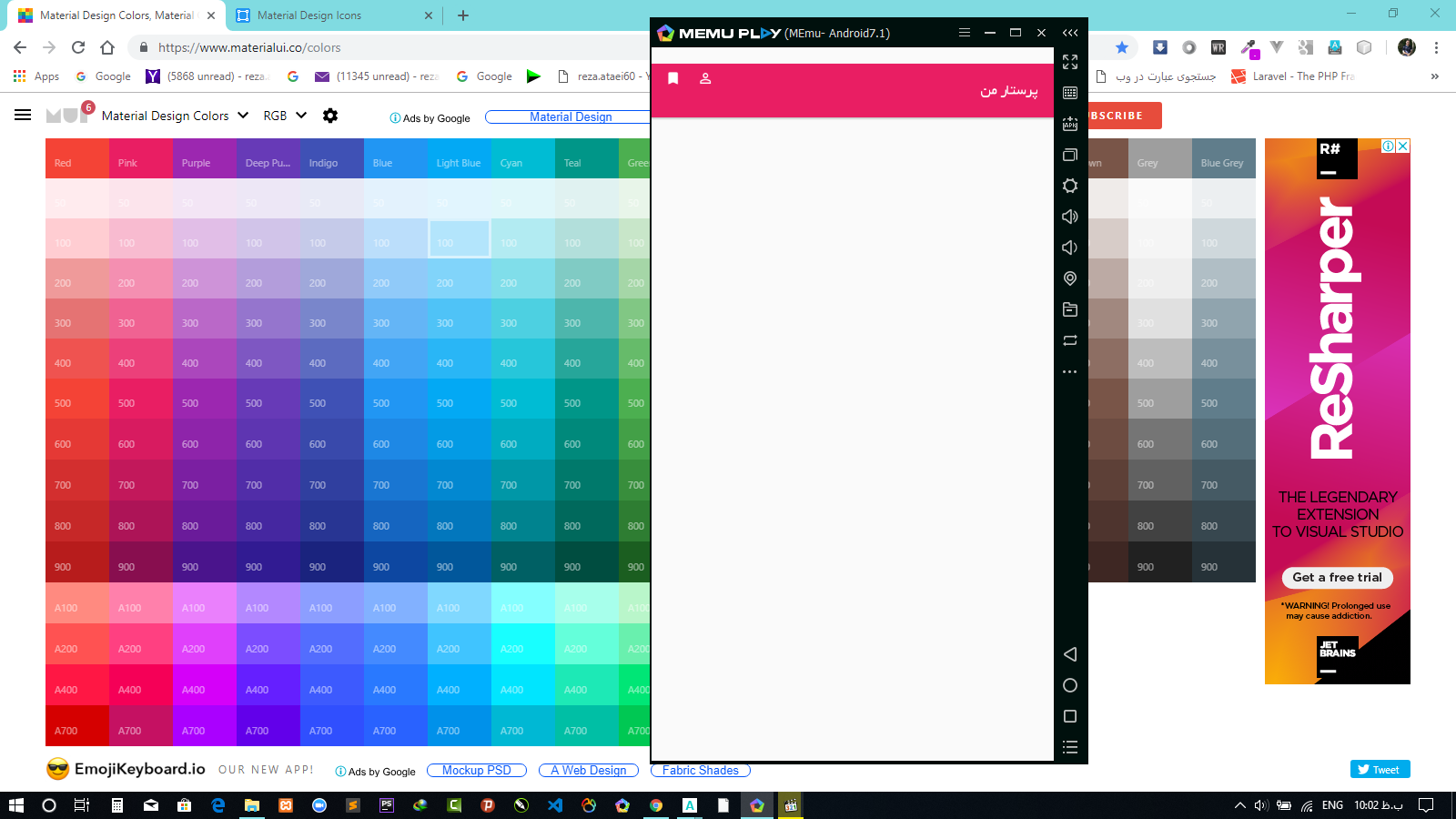Viewport: 1456px width, 819px height.
Task: Open the Mockup PSD ad link
Action: [476, 770]
